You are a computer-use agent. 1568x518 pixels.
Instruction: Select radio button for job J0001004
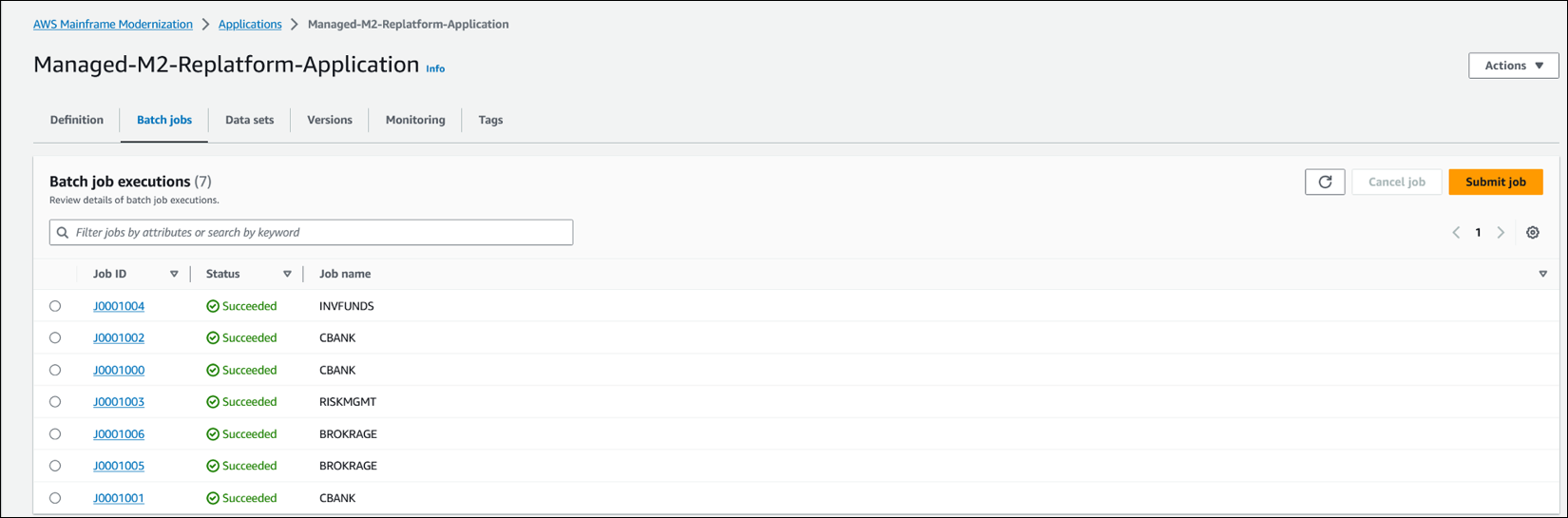pos(55,306)
